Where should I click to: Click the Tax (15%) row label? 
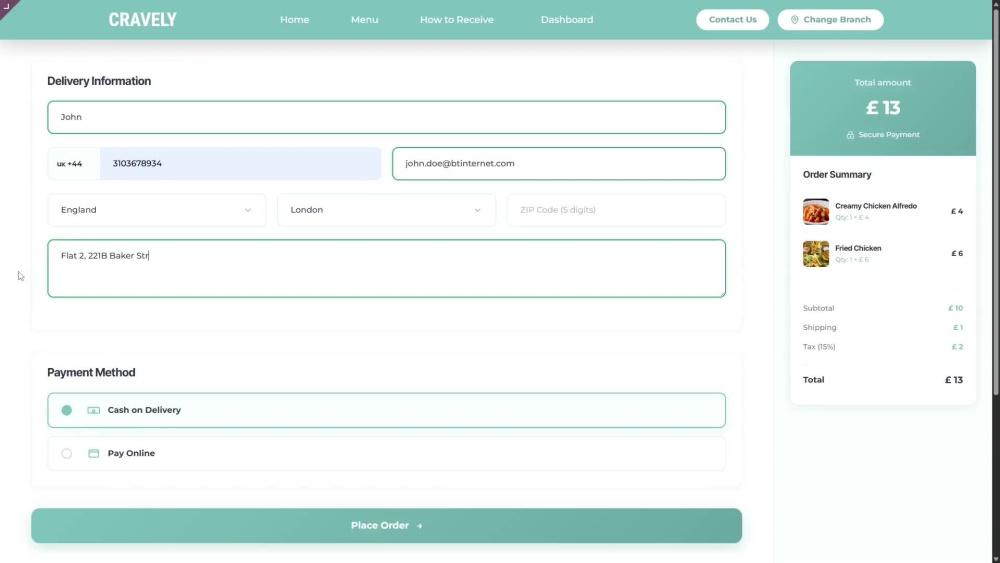click(x=819, y=347)
